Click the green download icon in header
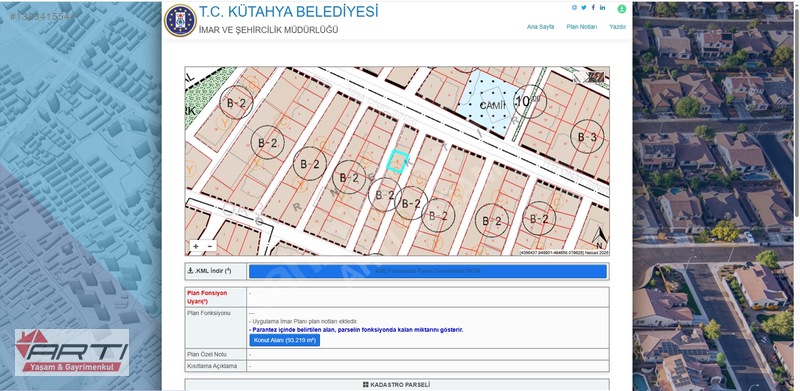The image size is (800, 391). (x=621, y=9)
